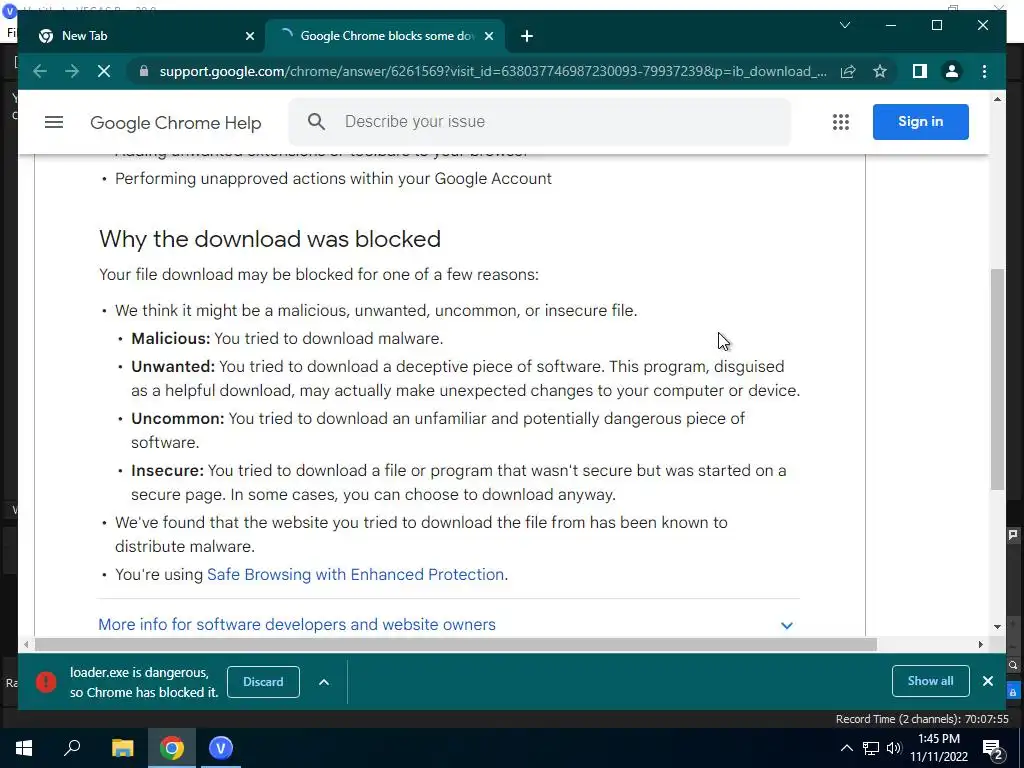Open the Google apps grid
Viewport: 1024px width, 768px height.
841,121
